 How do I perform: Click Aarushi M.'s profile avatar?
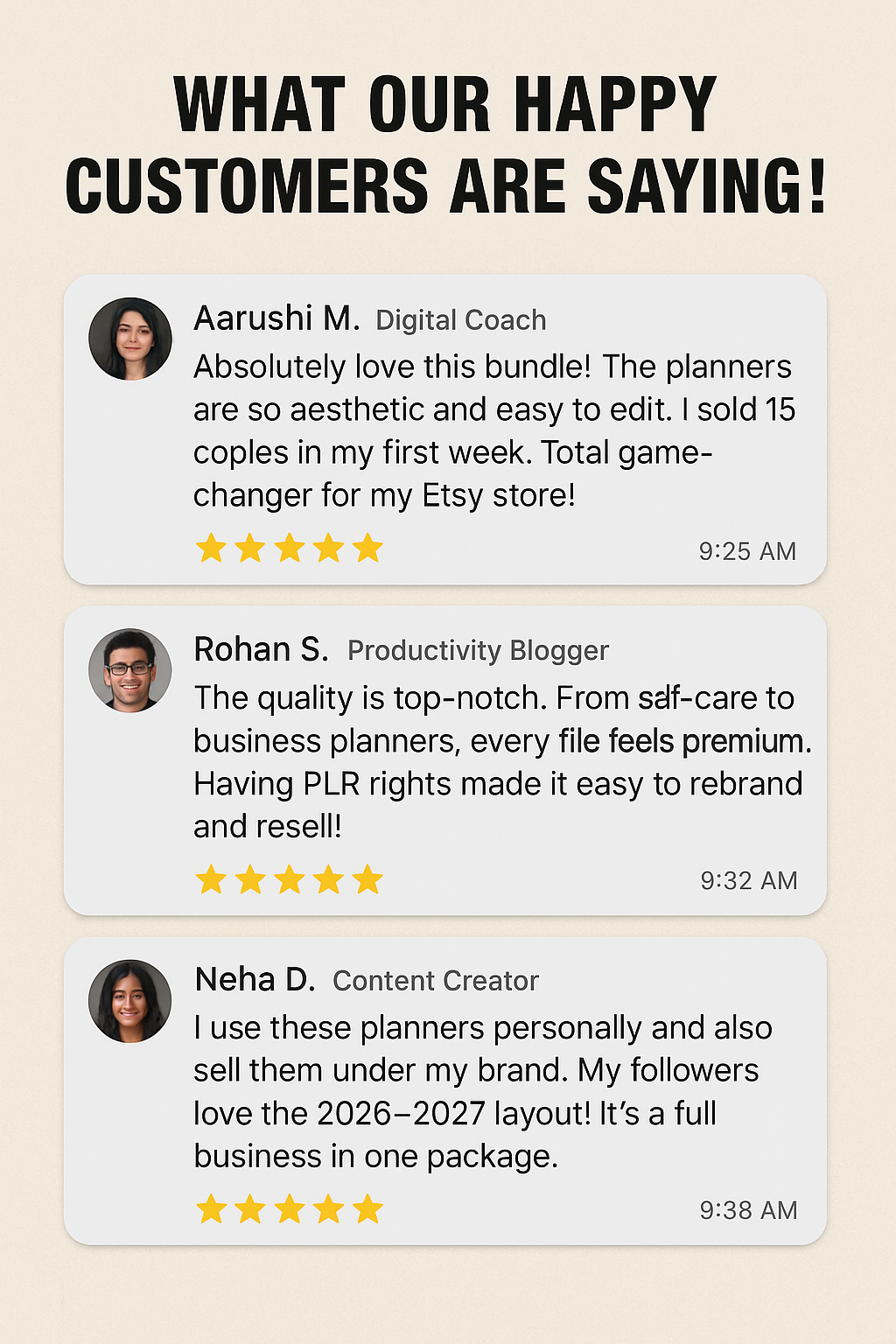[x=130, y=339]
